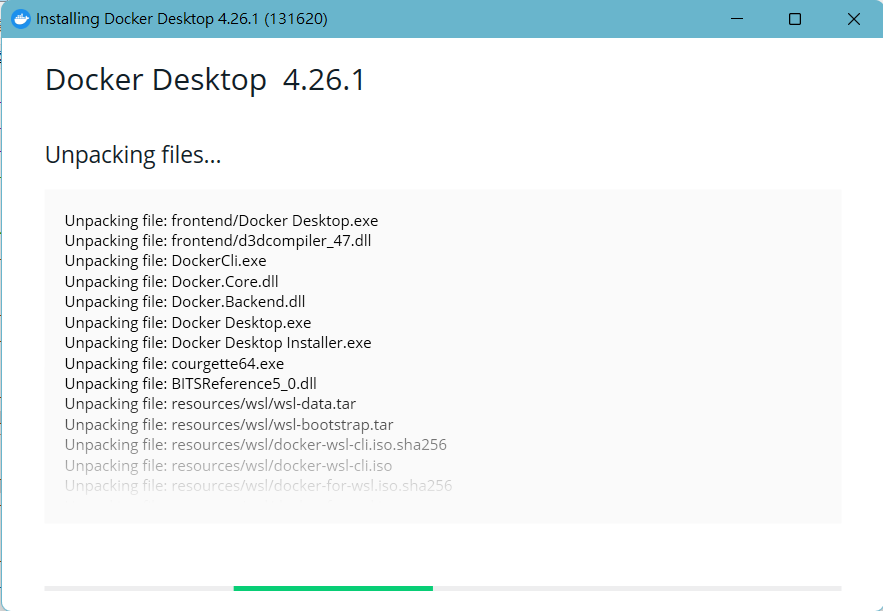
Task: Click the "Installing Docker Desktop 4.26.1" window title
Action: 181,19
